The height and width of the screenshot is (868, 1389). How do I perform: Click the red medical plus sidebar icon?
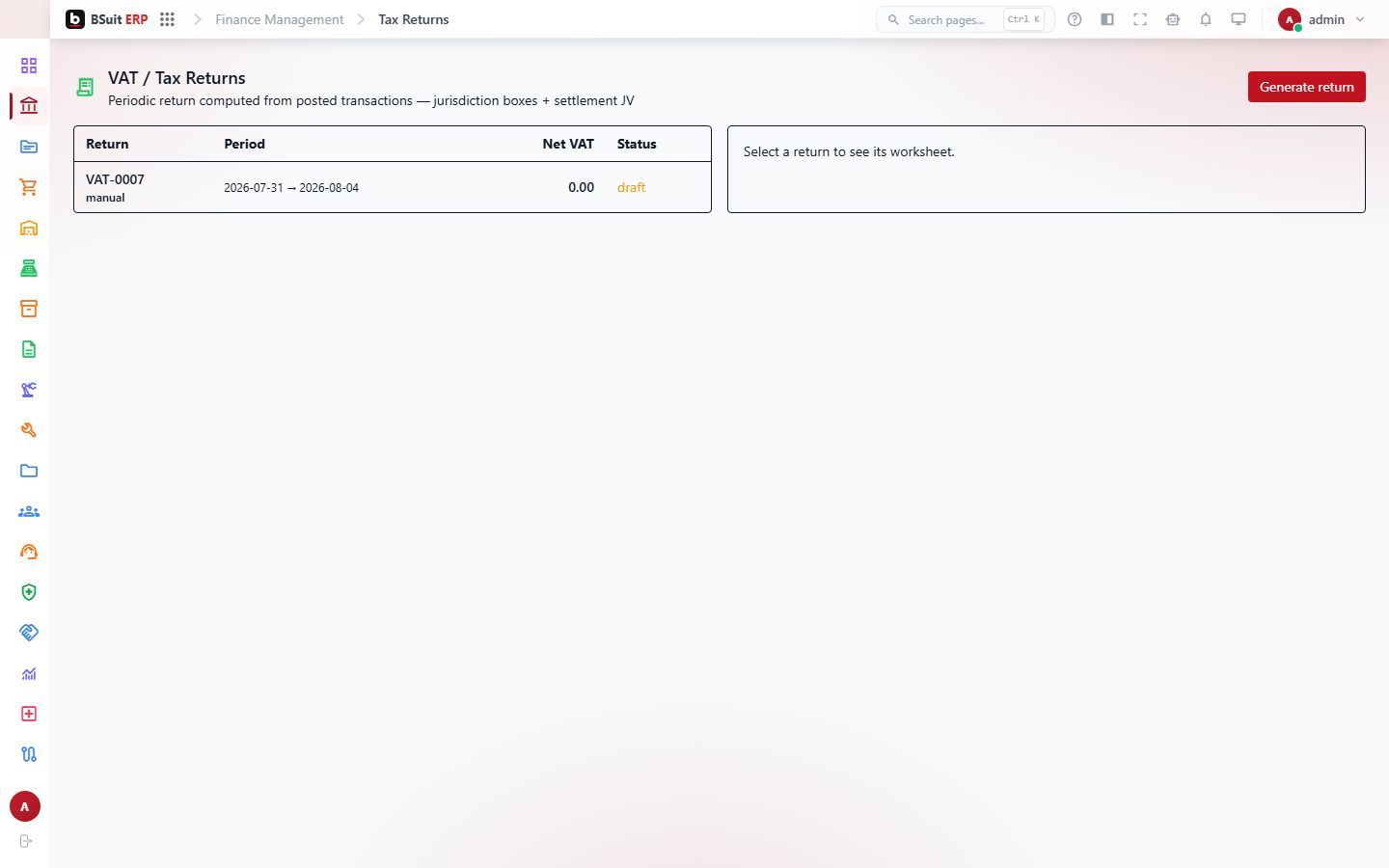(29, 714)
